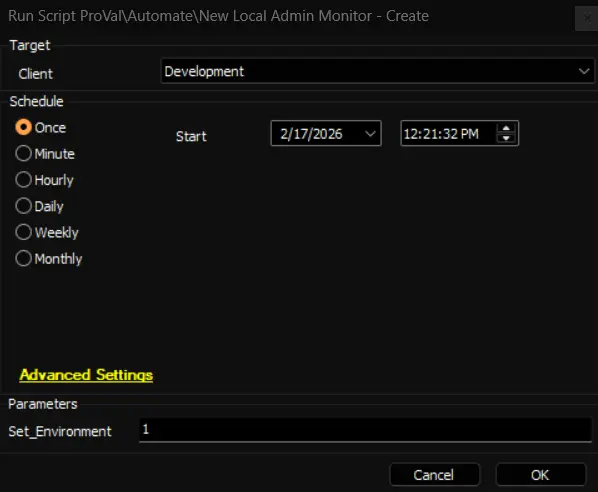Viewport: 598px width, 492px height.
Task: Pick the Daily schedule radio button
Action: point(23,206)
